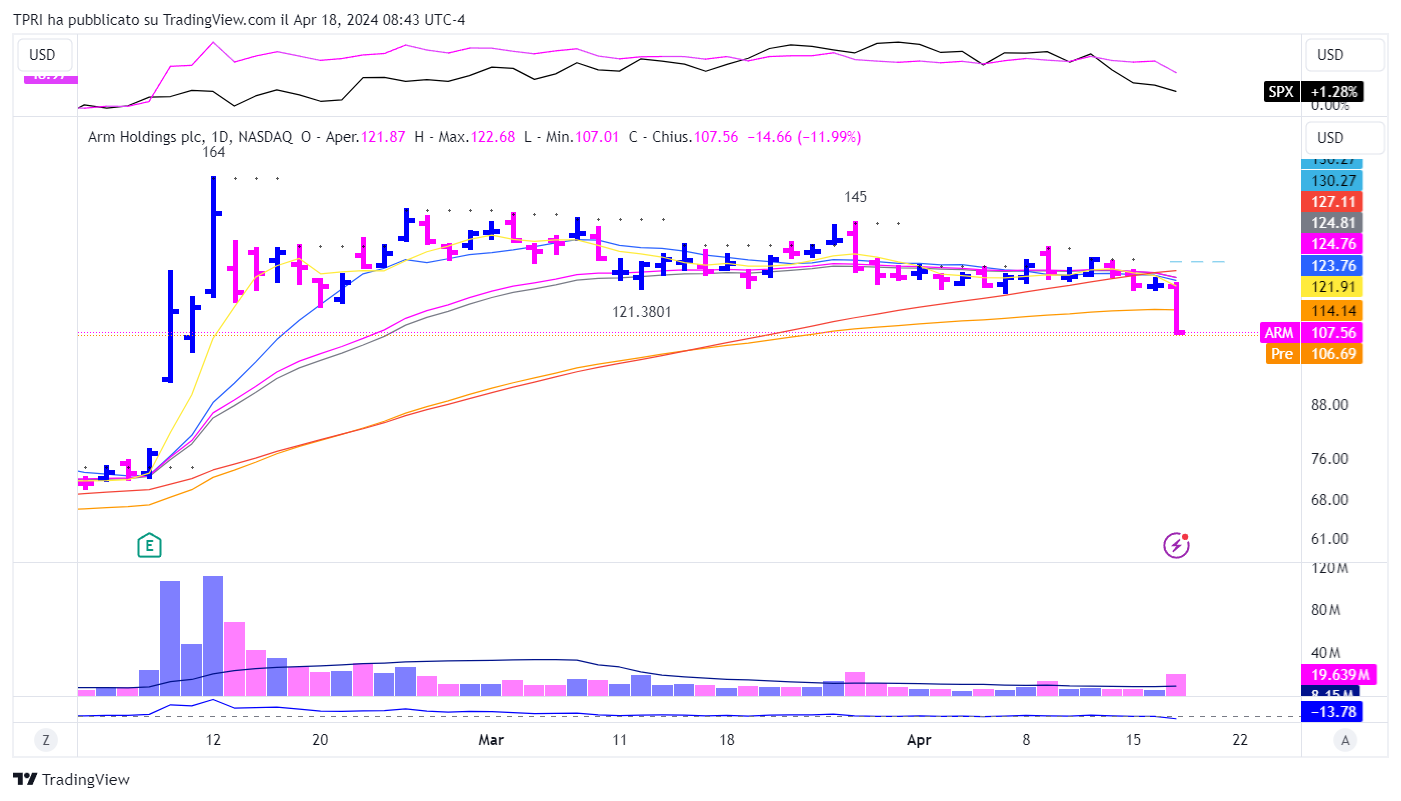Select the yellow 121.91 price label
The height and width of the screenshot is (801, 1401).
1330,287
